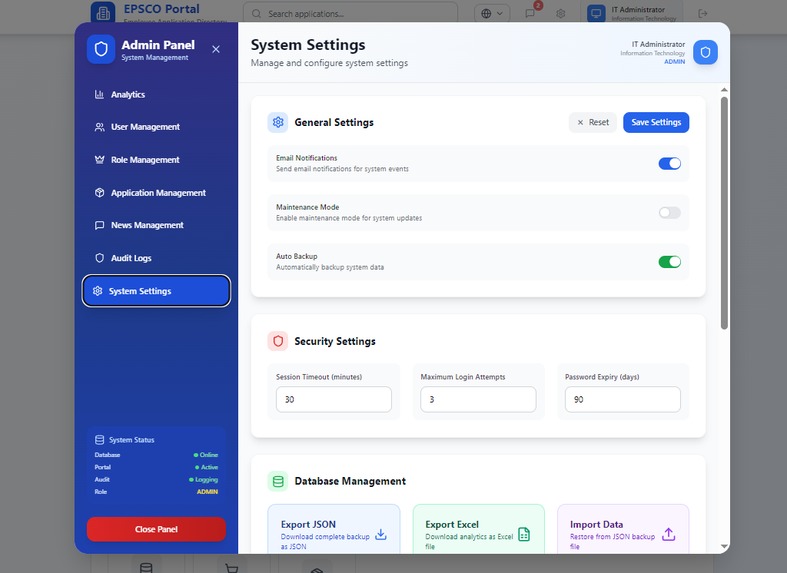
Task: Open Audit Logs section
Action: click(x=156, y=258)
